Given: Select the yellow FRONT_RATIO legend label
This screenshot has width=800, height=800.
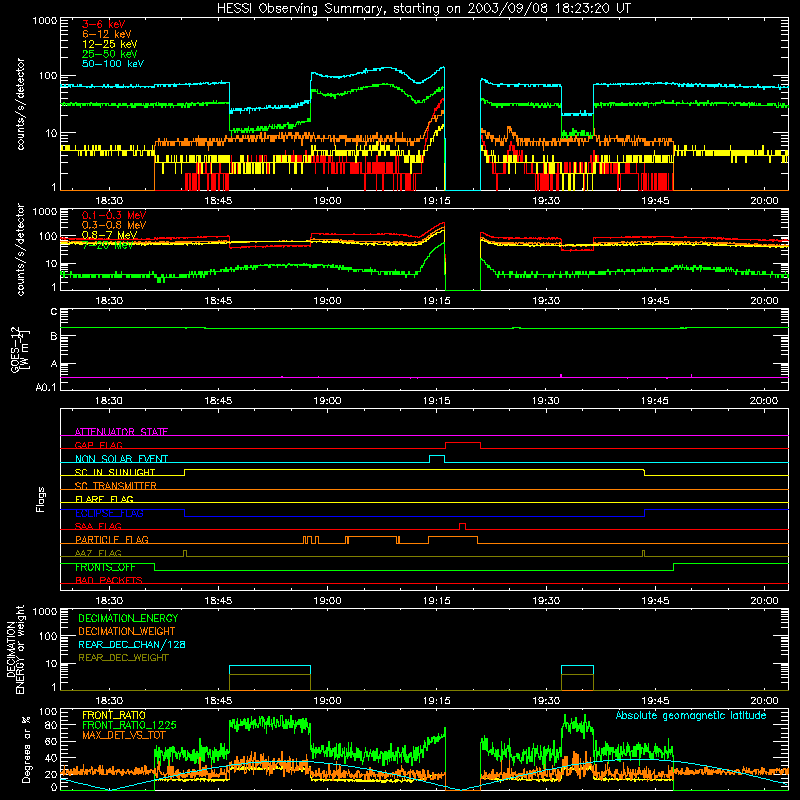Looking at the screenshot, I should [x=114, y=715].
